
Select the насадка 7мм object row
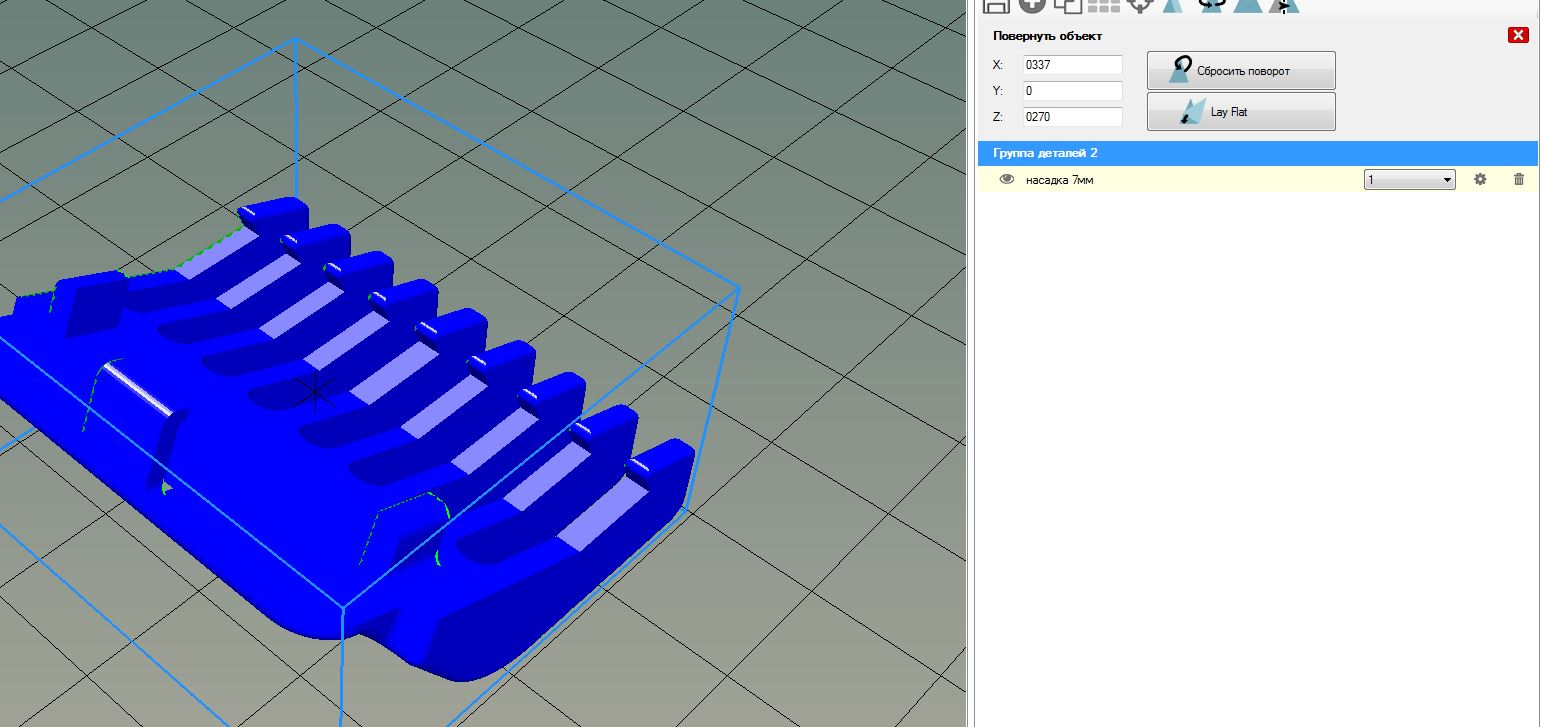coord(1257,180)
